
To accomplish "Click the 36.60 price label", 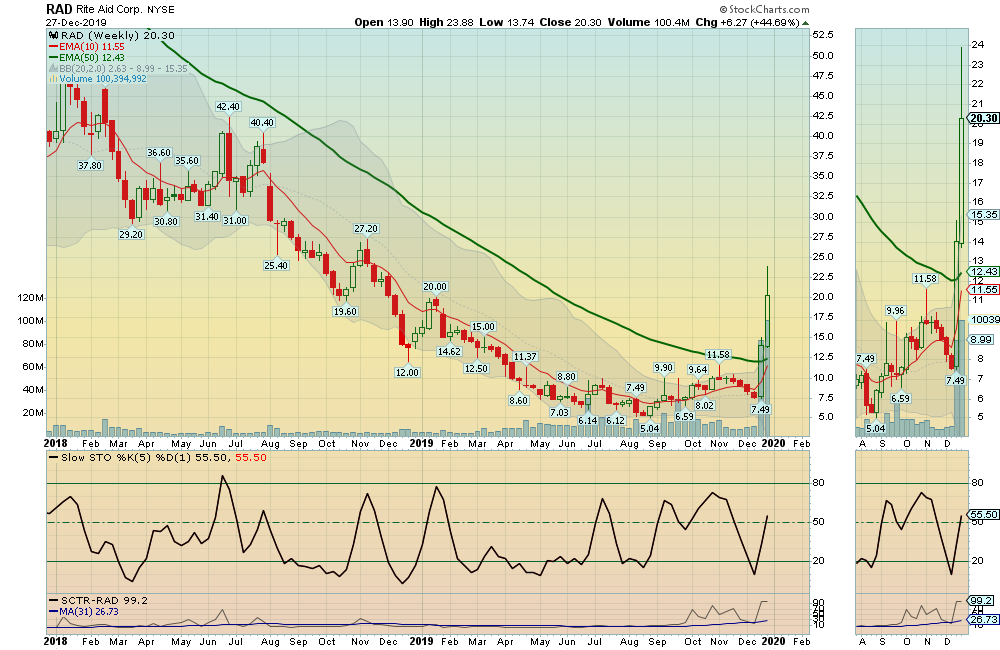I will [159, 152].
